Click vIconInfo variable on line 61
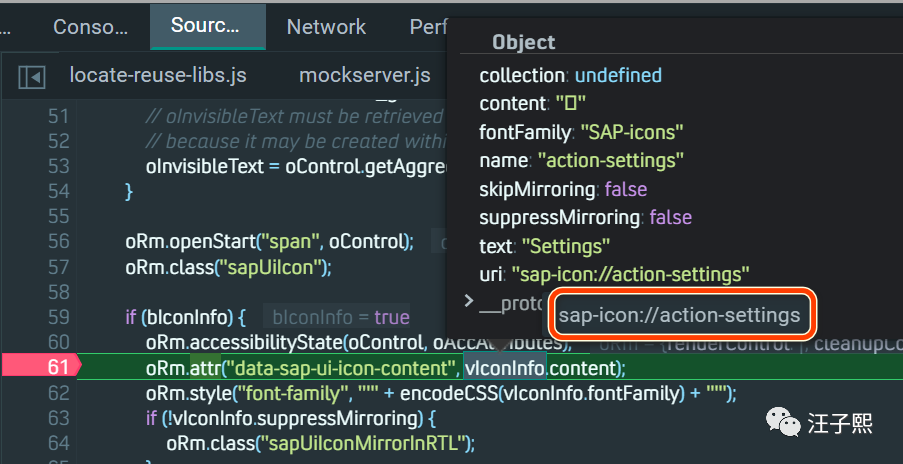Screen dimensions: 903x464 (x=505, y=368)
